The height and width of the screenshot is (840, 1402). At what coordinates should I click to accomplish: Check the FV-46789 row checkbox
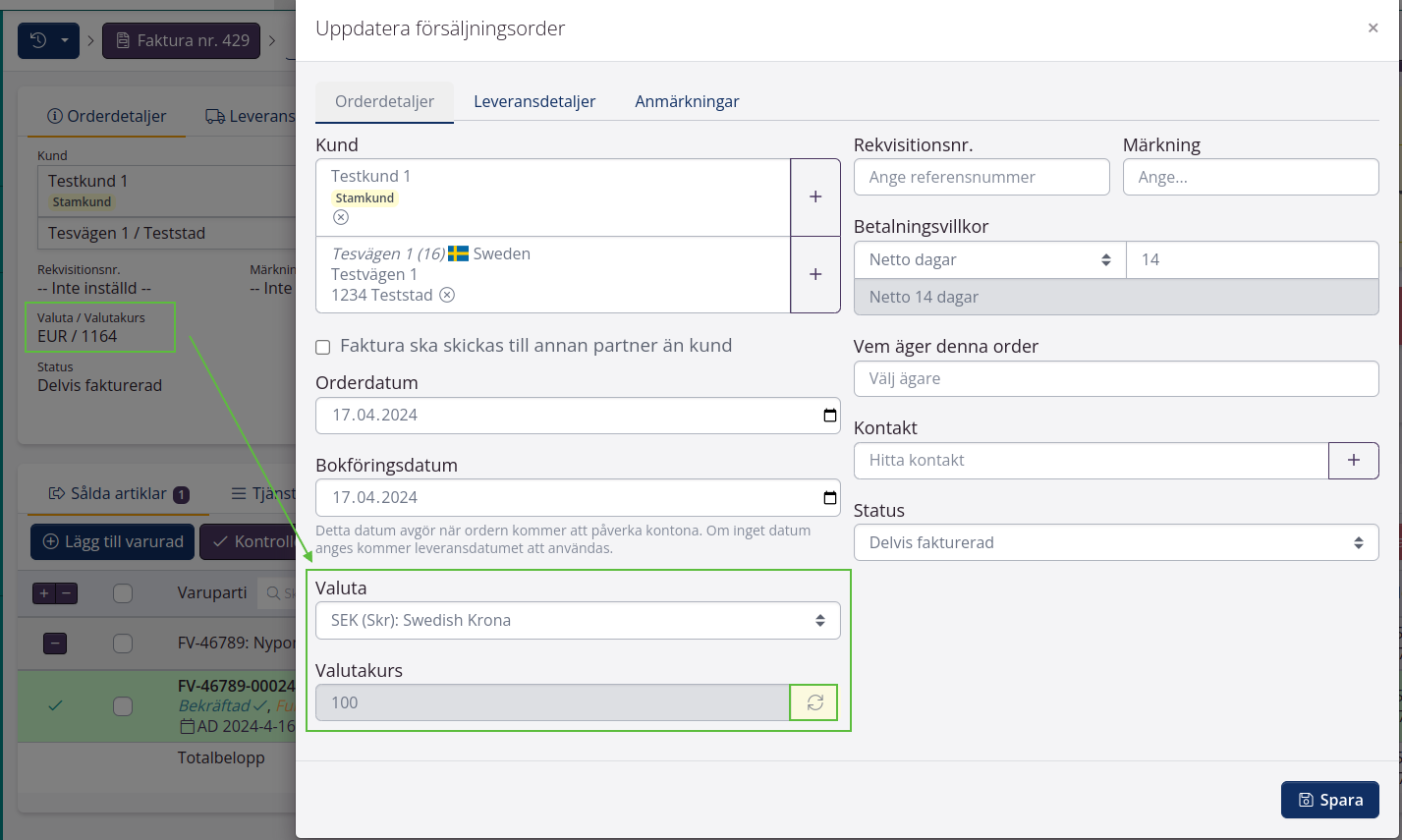[x=123, y=644]
